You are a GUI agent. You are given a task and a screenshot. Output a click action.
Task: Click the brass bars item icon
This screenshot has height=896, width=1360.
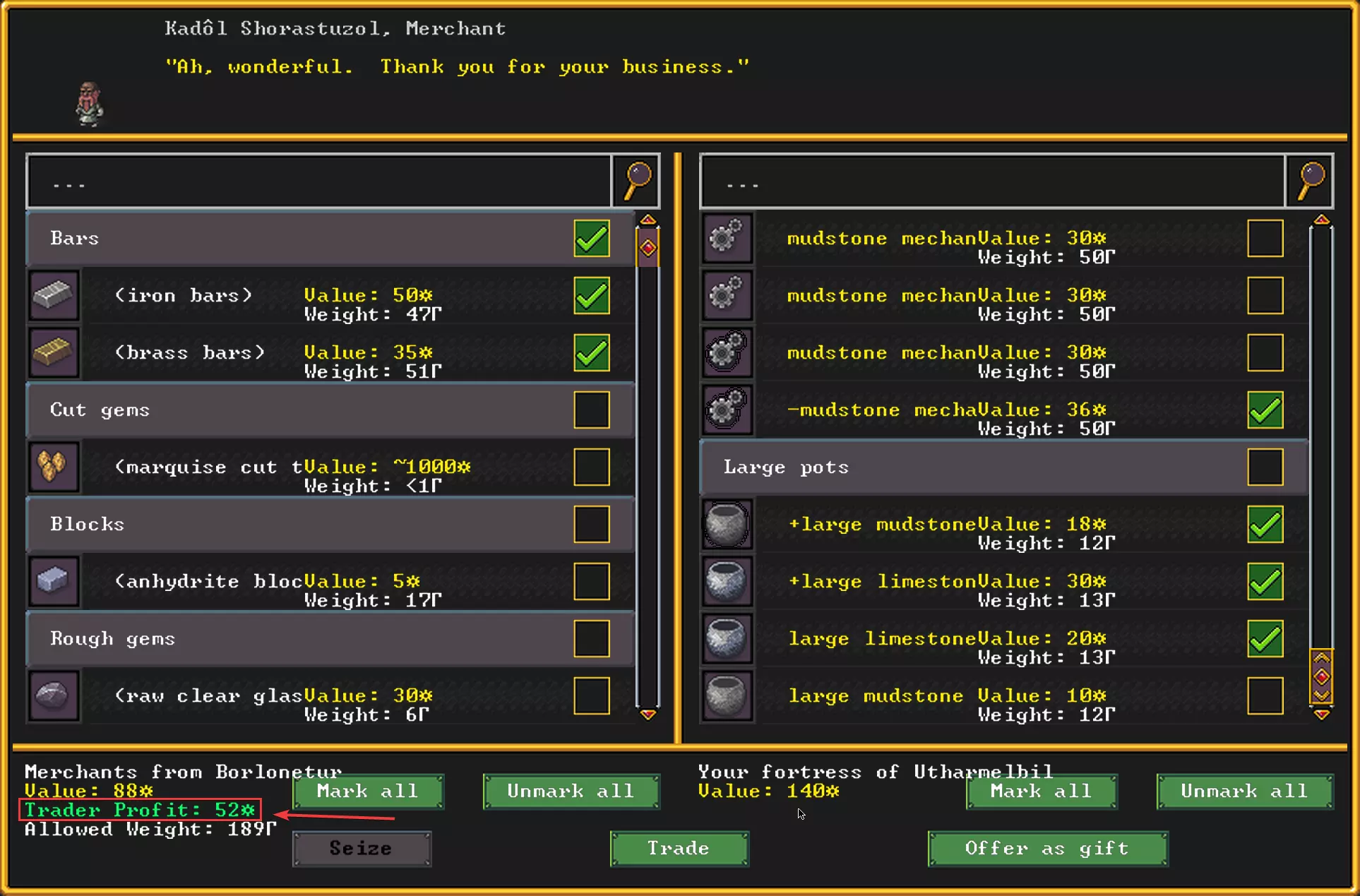pyautogui.click(x=54, y=352)
